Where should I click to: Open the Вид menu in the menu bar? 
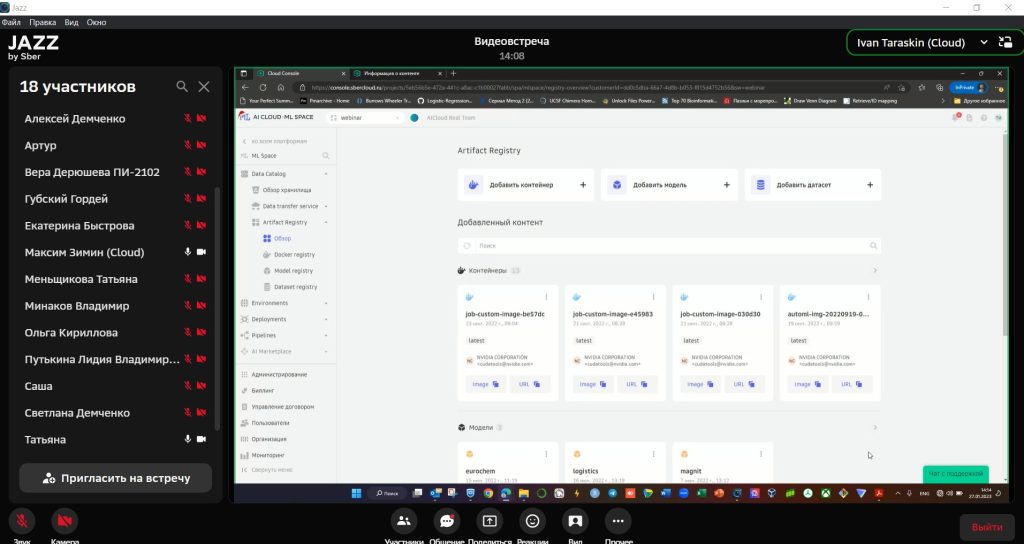click(x=71, y=22)
